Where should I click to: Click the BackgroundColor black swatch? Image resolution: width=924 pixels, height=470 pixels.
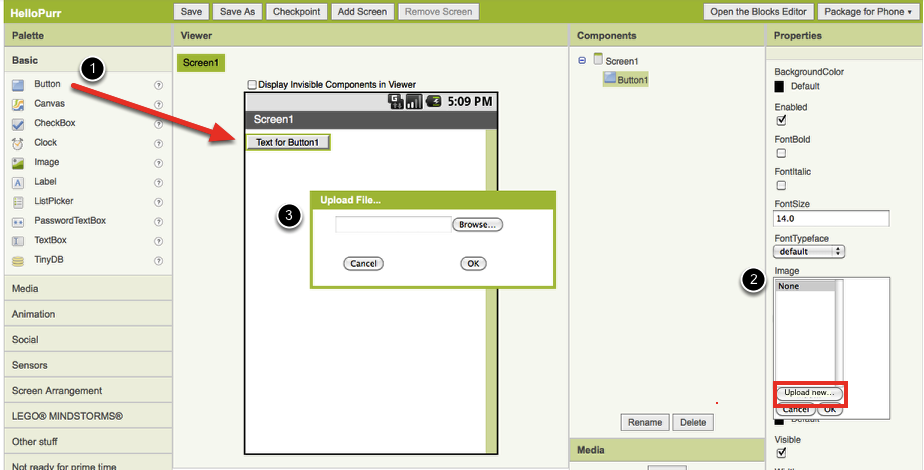tap(780, 87)
